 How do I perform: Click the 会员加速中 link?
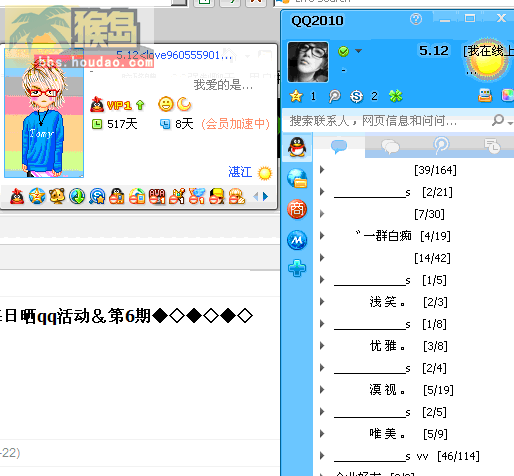(x=235, y=124)
